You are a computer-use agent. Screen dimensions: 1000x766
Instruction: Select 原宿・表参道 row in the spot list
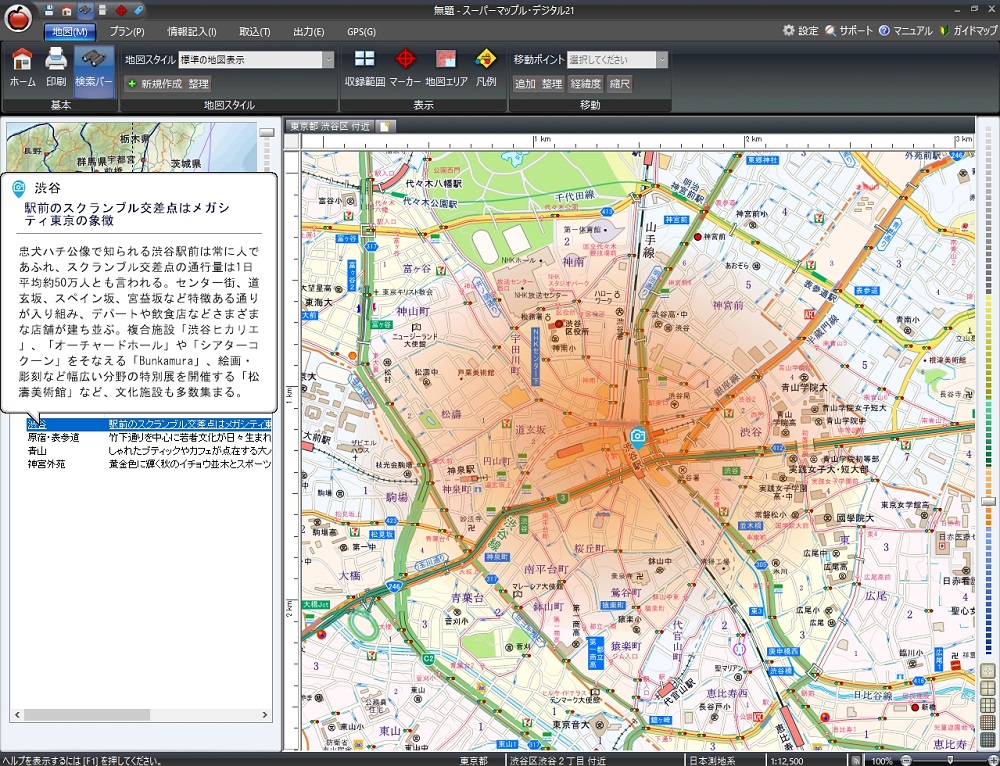tap(149, 438)
